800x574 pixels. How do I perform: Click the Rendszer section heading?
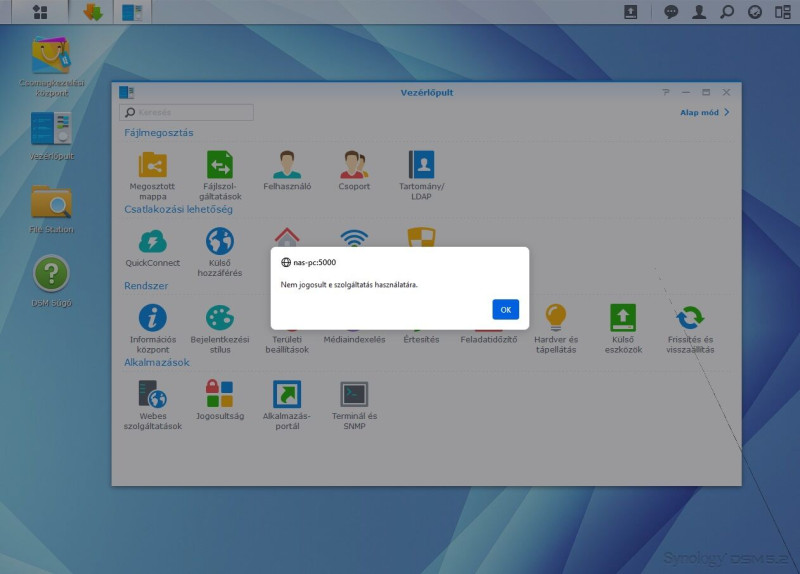pos(146,286)
